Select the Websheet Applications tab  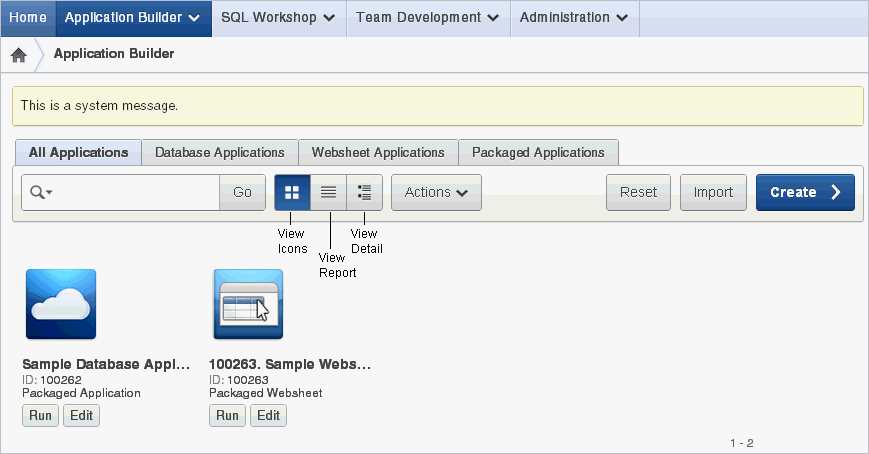(x=378, y=152)
